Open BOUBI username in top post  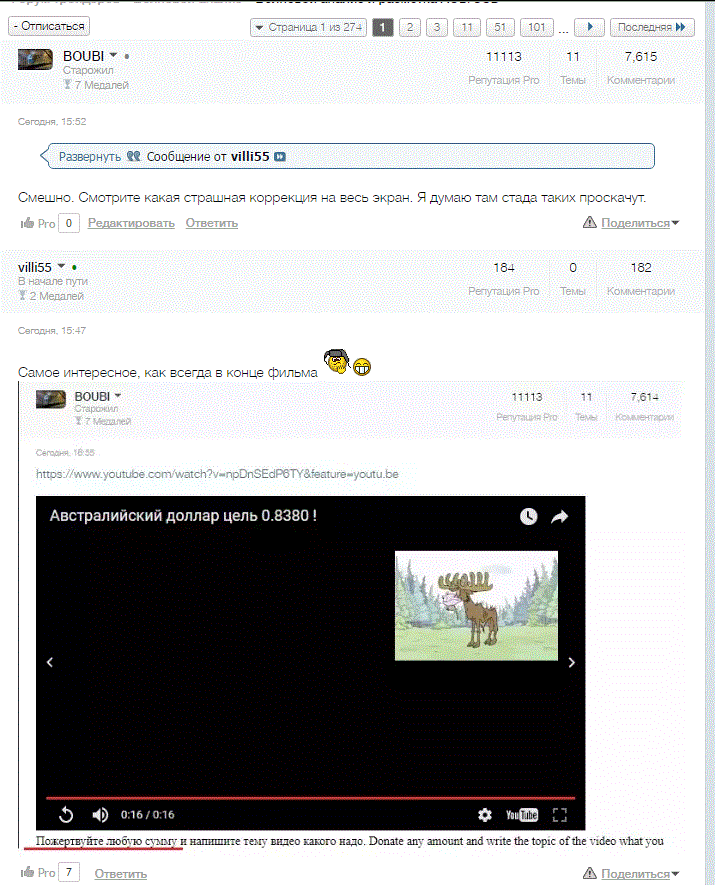point(84,56)
